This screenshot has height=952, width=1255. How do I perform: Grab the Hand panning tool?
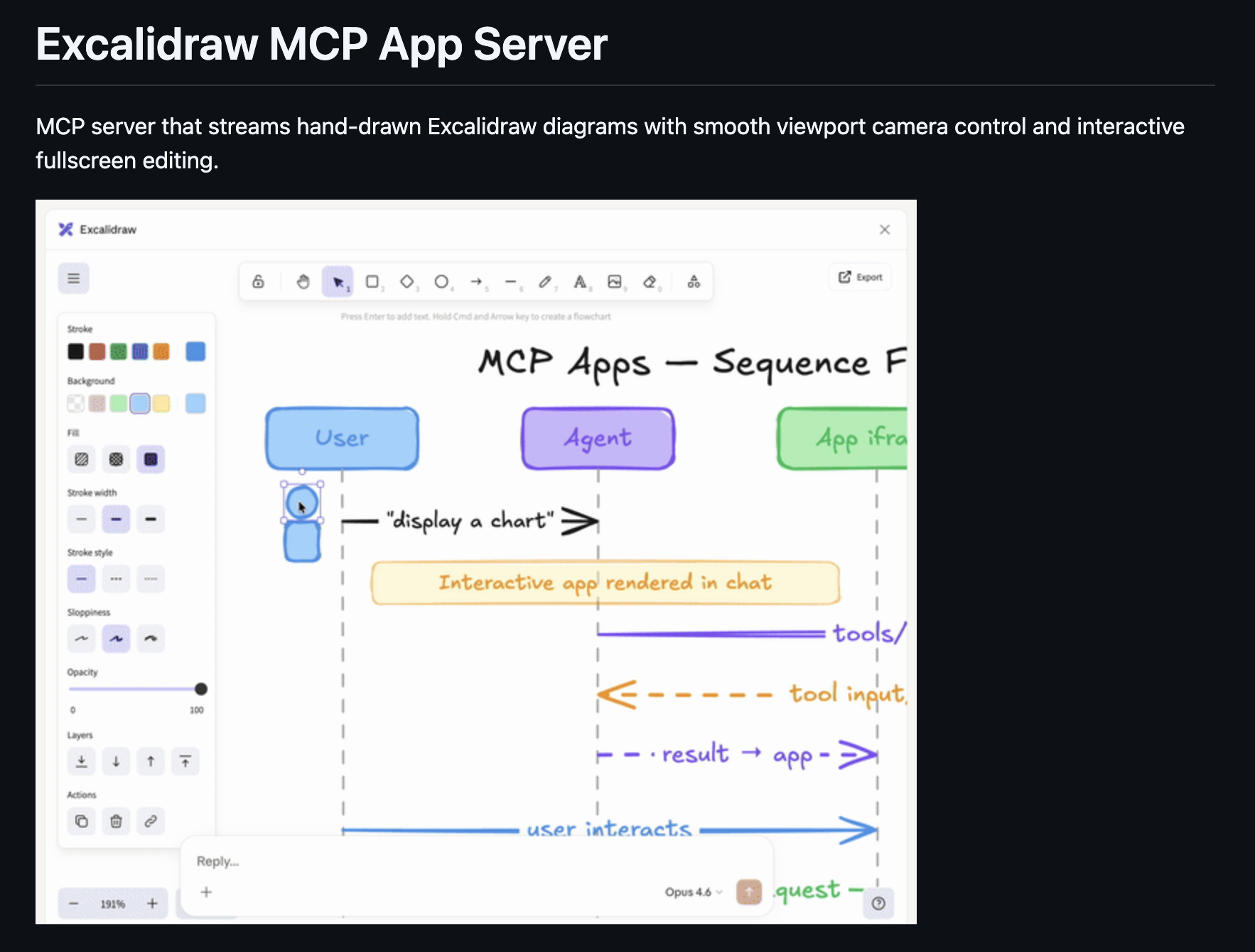coord(303,281)
